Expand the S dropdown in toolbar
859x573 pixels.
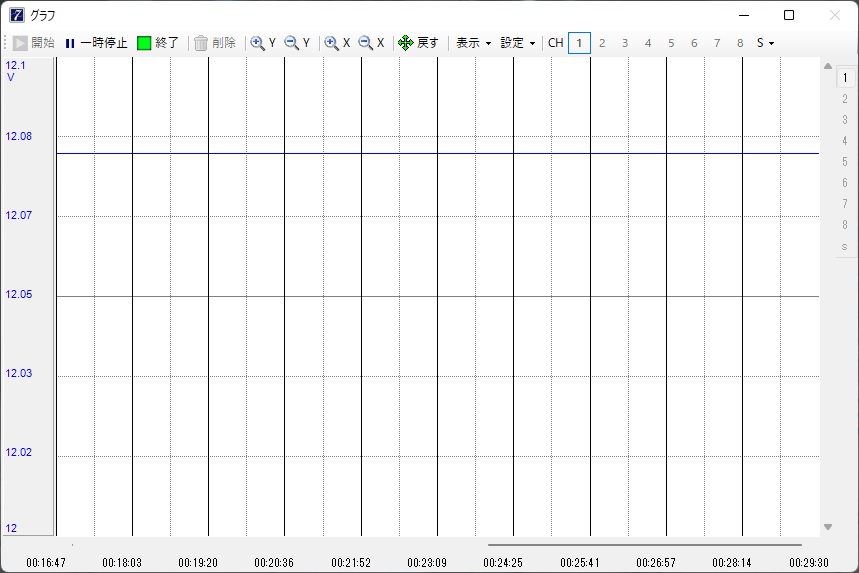[x=765, y=43]
